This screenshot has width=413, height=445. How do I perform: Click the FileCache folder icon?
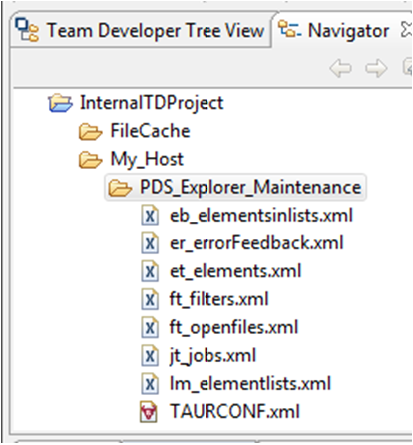90,132
